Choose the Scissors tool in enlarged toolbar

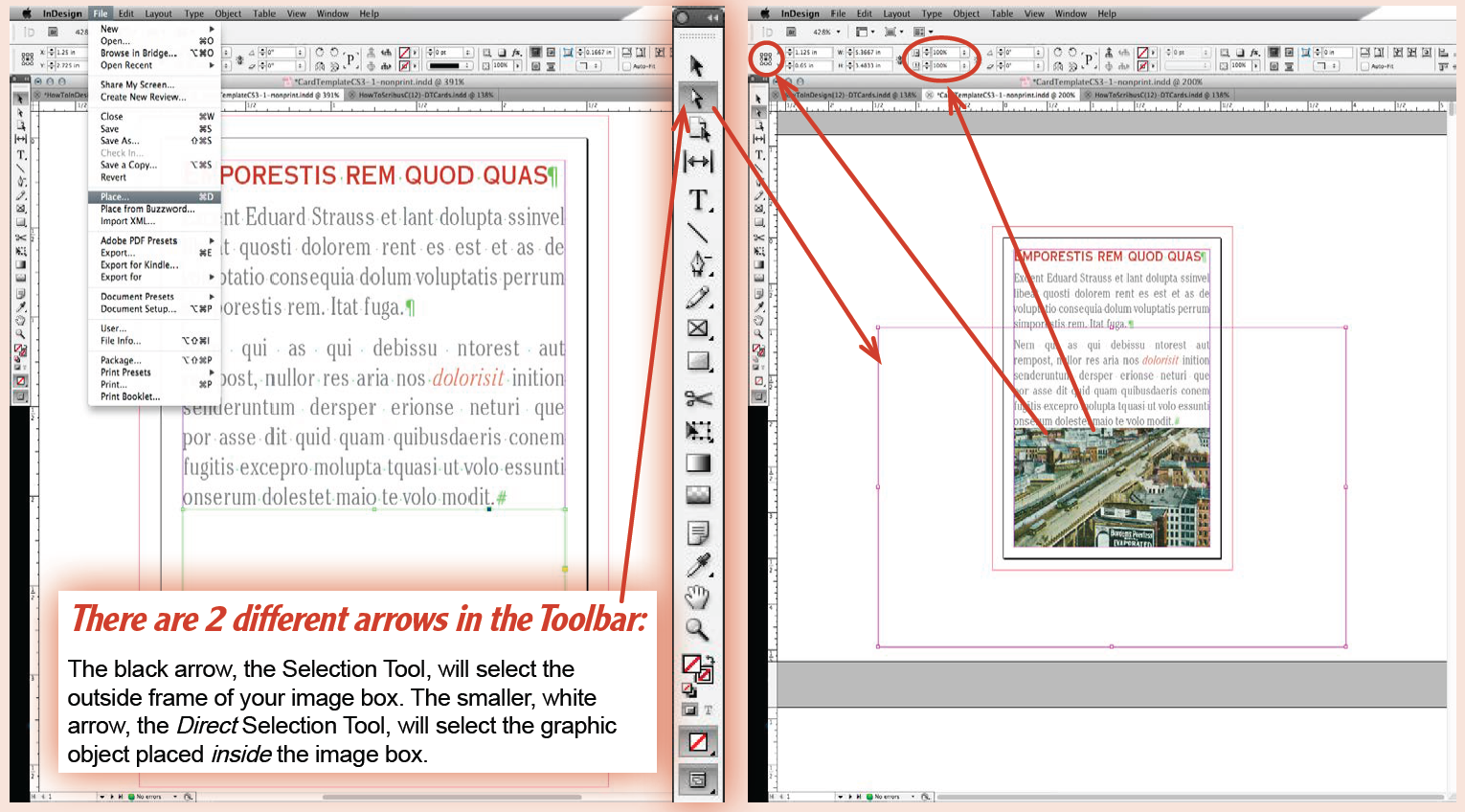click(x=698, y=398)
